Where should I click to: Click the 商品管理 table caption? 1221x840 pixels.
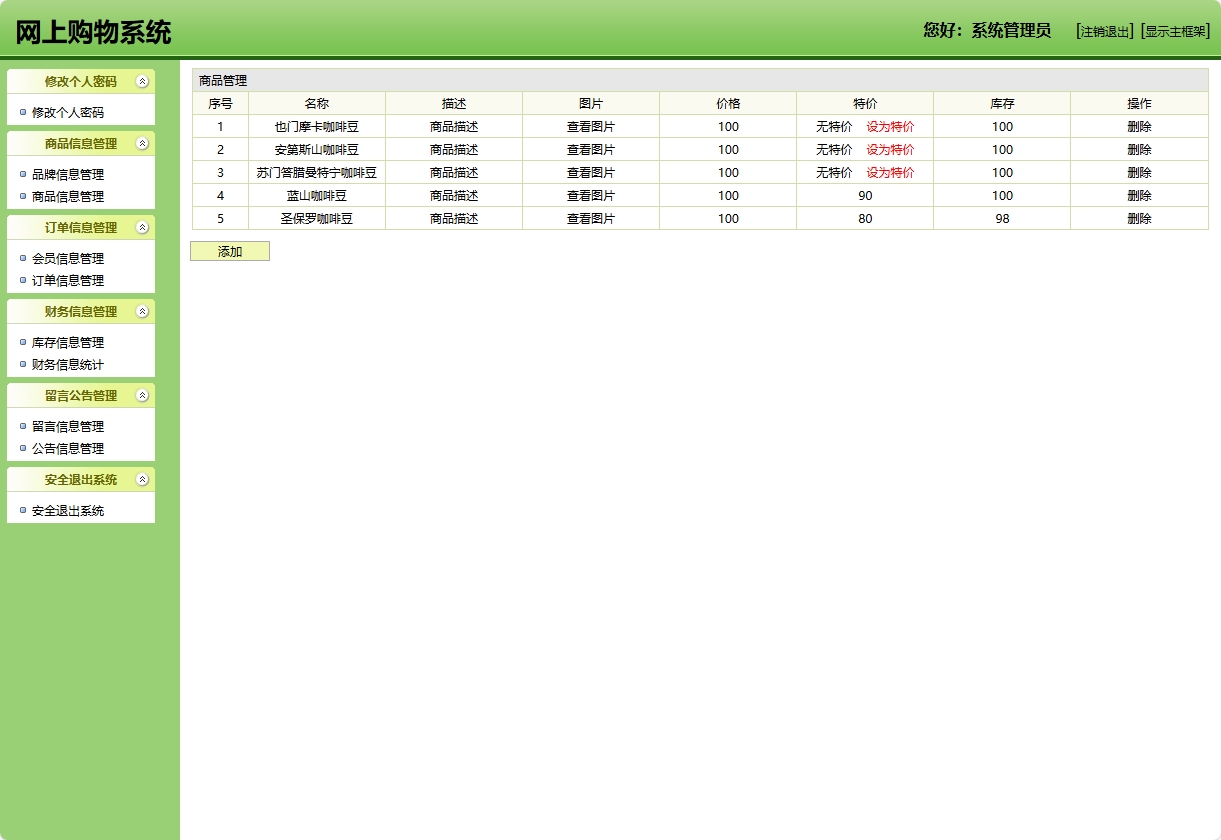(x=223, y=80)
